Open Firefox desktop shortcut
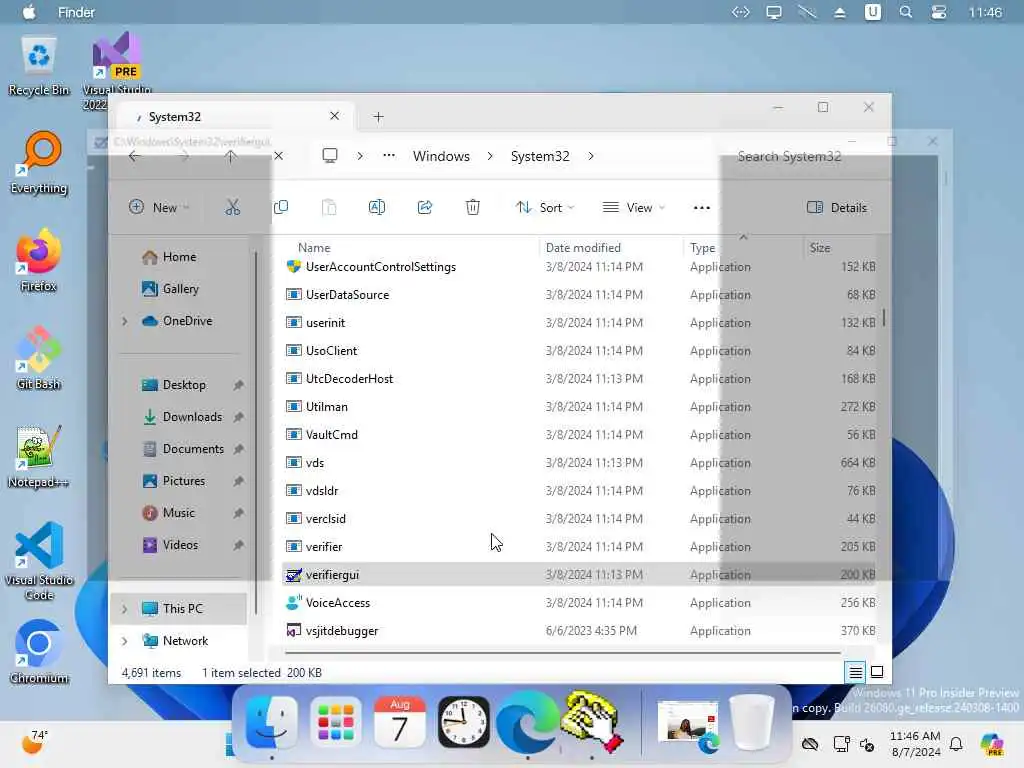 [x=39, y=261]
